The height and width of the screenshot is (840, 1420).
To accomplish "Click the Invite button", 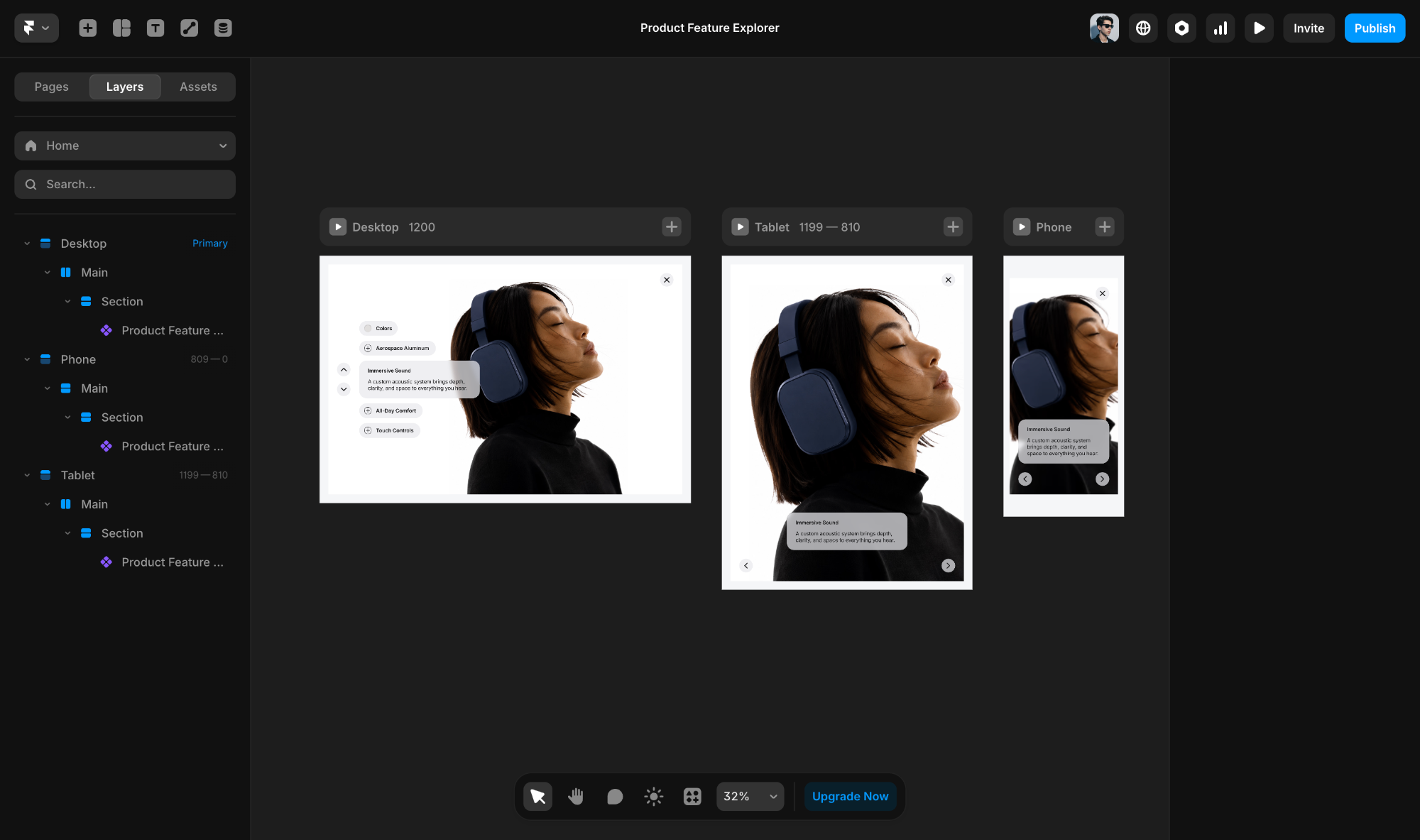I will click(1309, 28).
